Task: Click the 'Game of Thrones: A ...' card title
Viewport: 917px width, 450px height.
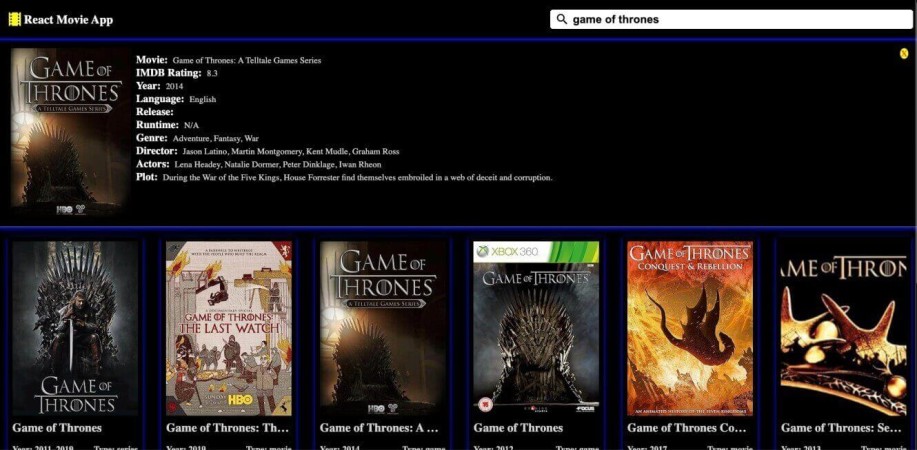Action: click(x=380, y=428)
